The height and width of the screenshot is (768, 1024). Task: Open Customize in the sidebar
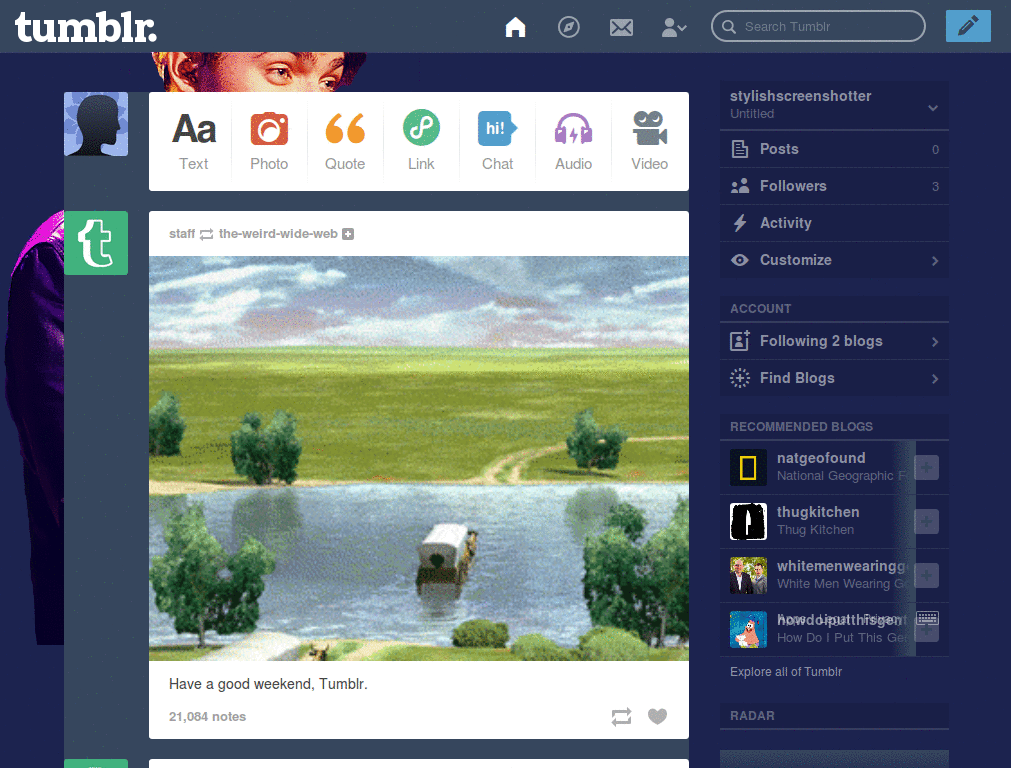834,260
